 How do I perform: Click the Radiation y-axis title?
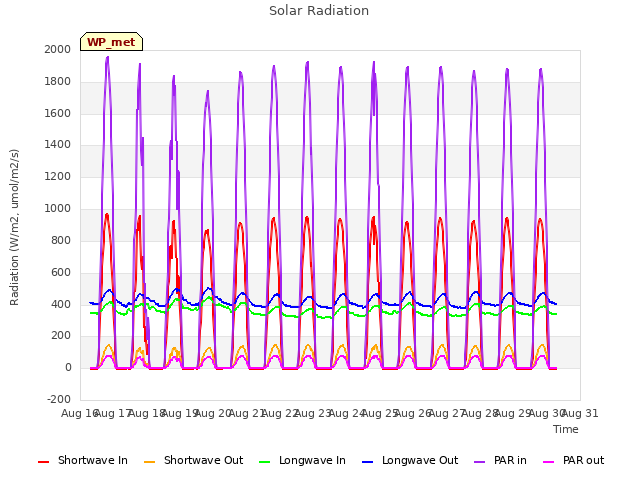coord(14,227)
